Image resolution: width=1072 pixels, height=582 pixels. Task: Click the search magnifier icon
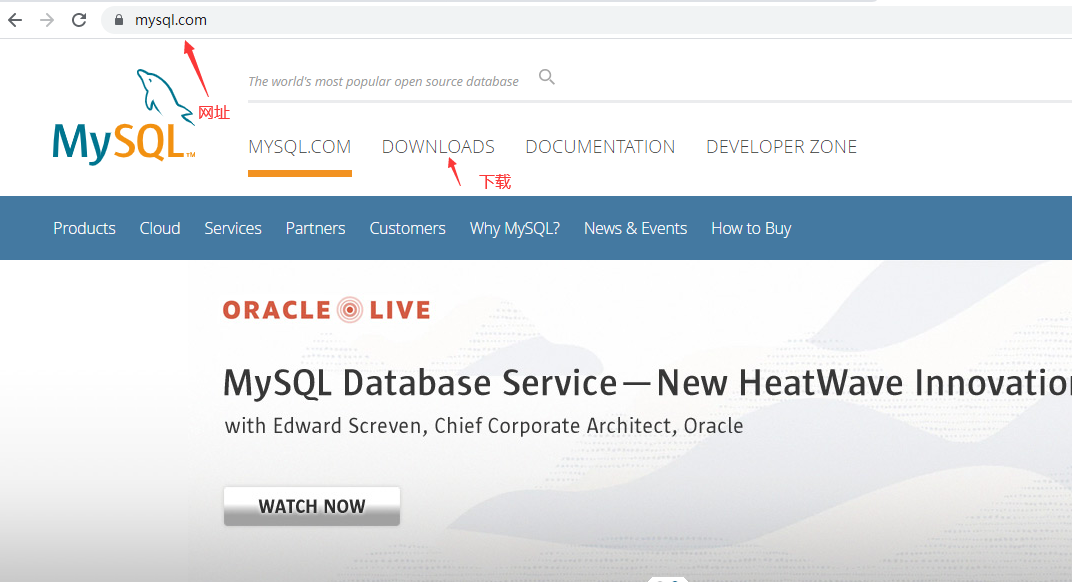click(546, 77)
